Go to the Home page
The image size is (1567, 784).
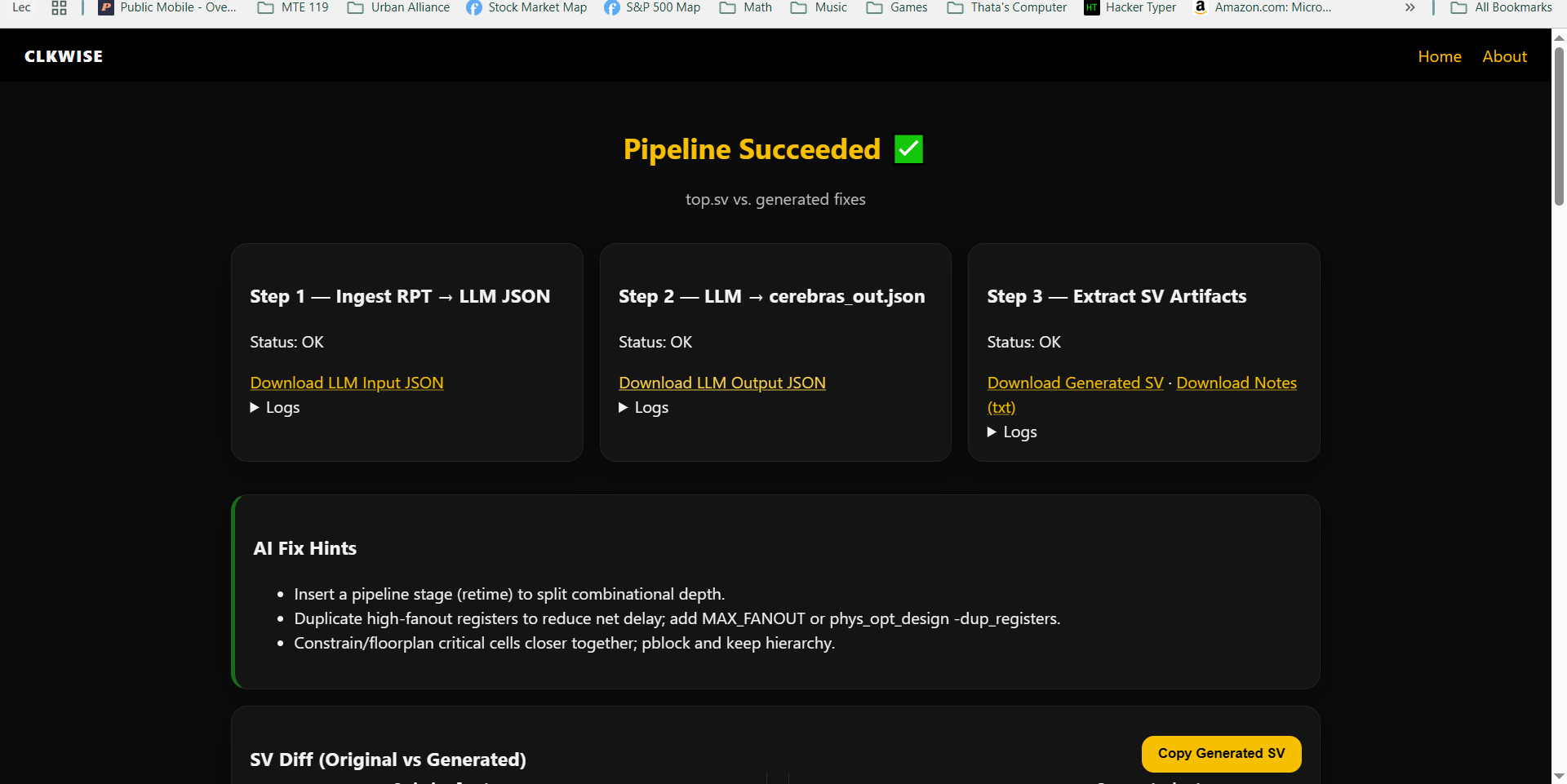coord(1440,56)
